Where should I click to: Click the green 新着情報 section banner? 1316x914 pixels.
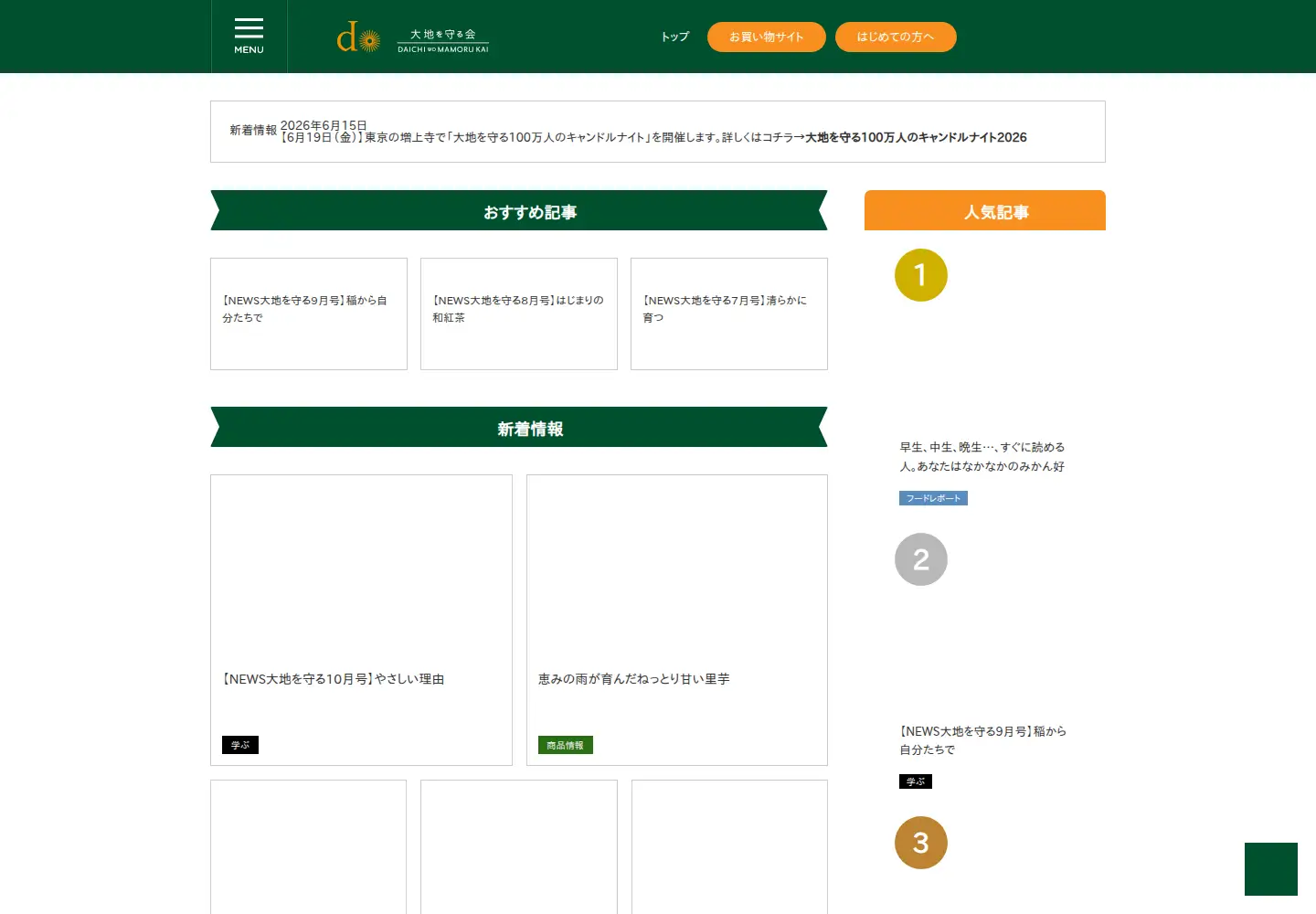(x=519, y=427)
